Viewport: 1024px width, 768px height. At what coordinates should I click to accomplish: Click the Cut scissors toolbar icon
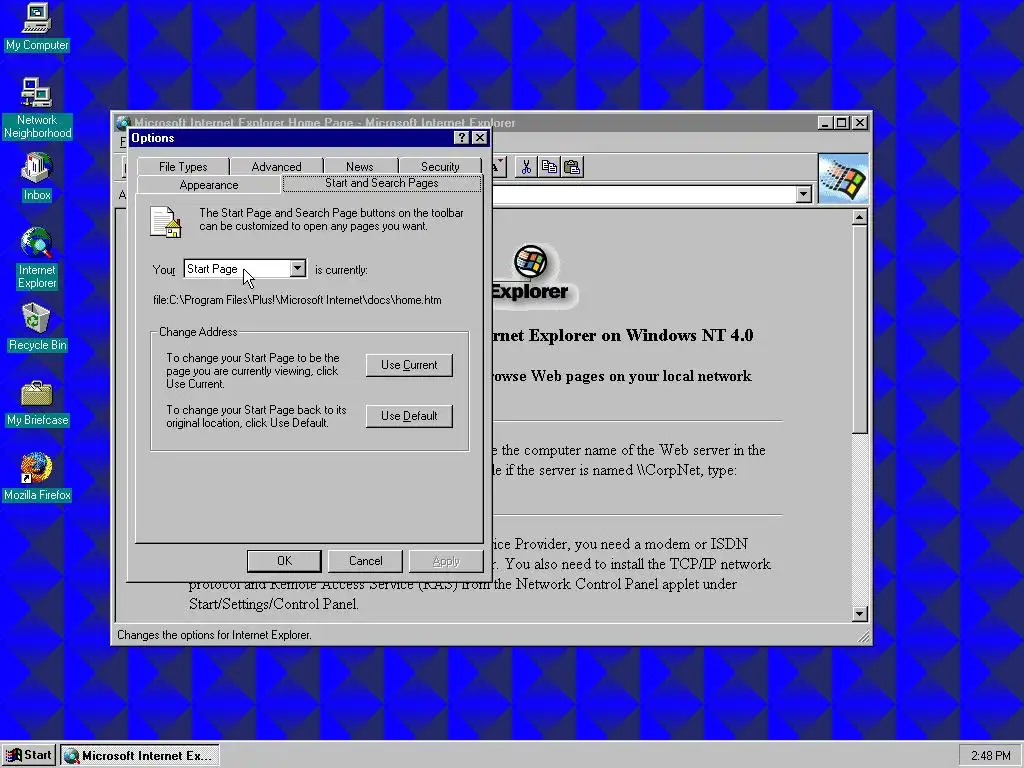click(x=526, y=167)
